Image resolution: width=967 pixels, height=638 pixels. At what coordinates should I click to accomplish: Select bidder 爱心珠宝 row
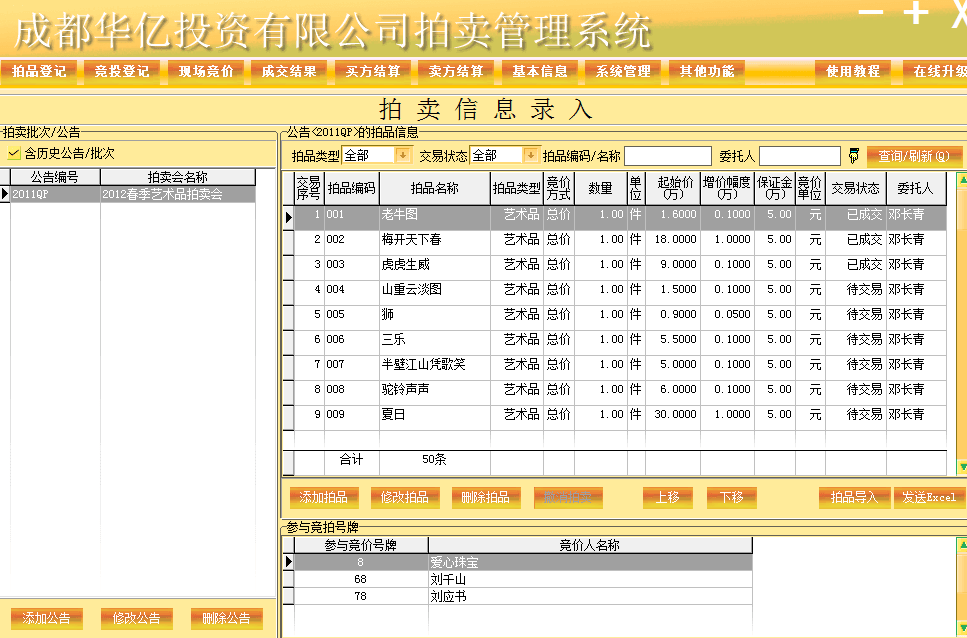[523, 562]
